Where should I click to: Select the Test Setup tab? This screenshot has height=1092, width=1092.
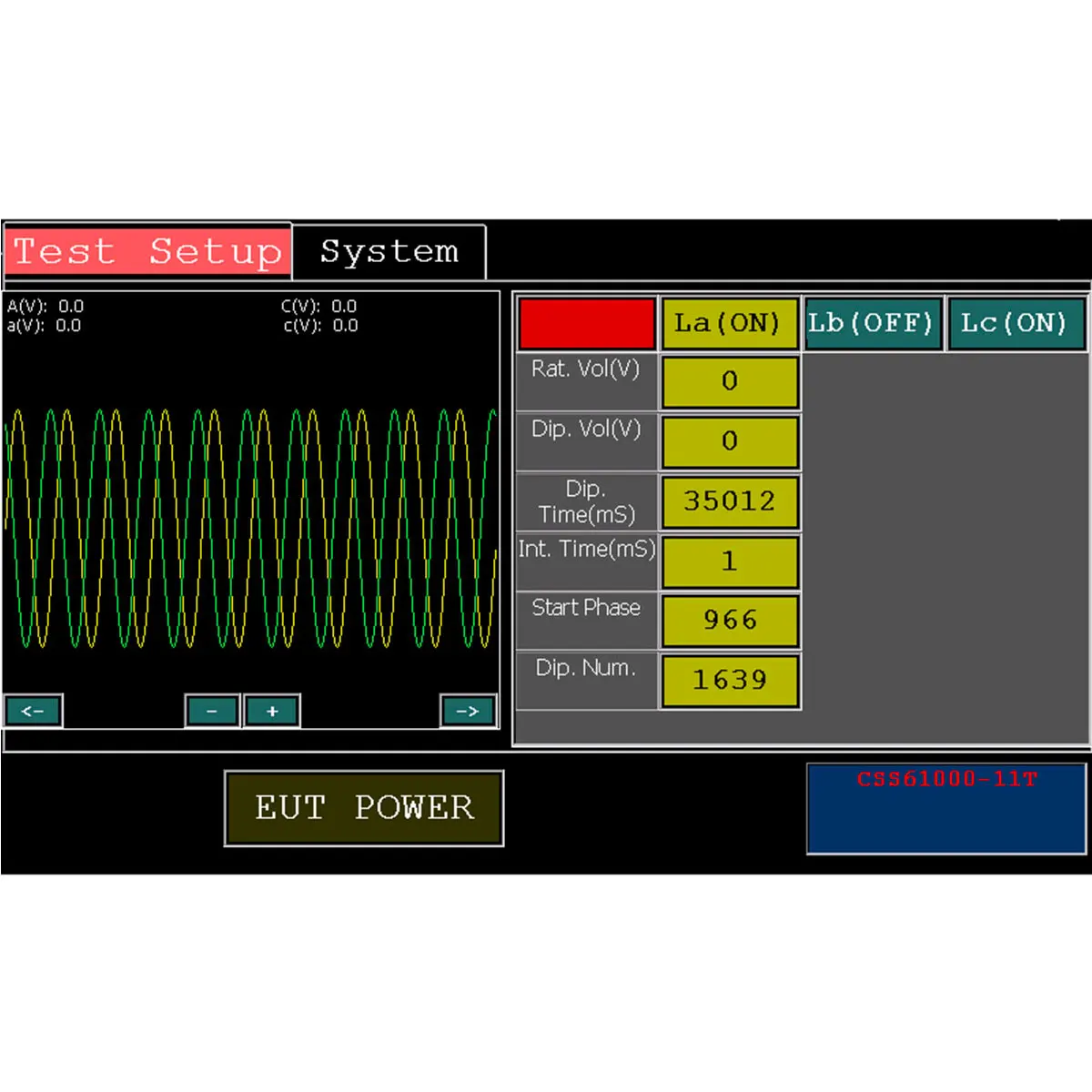pos(146,252)
